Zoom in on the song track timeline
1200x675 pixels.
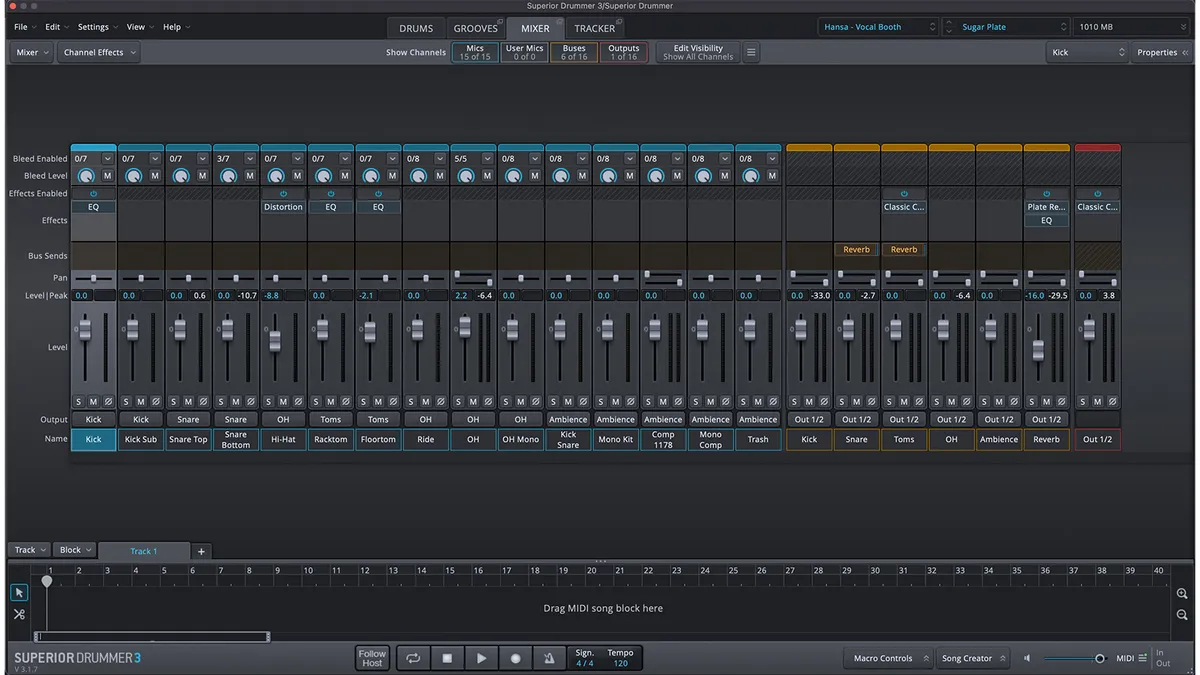point(1183,594)
